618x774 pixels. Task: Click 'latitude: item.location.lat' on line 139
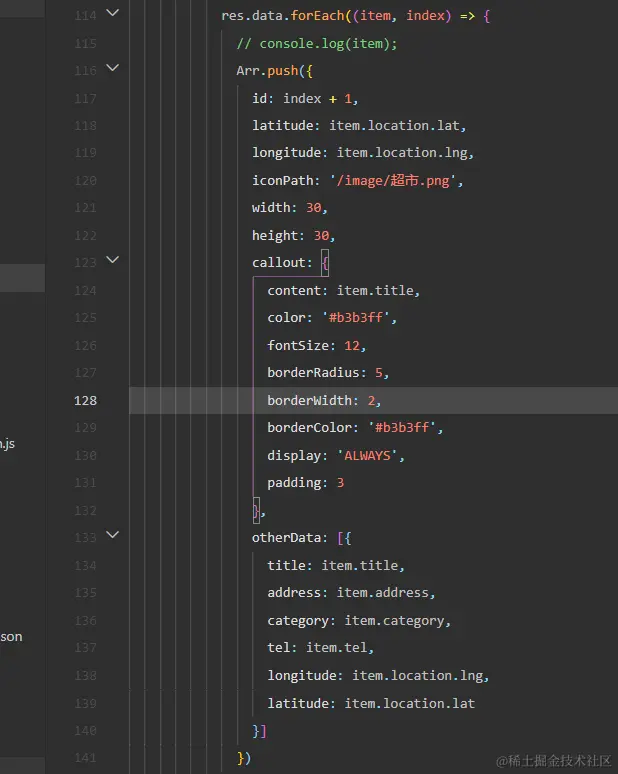(371, 703)
